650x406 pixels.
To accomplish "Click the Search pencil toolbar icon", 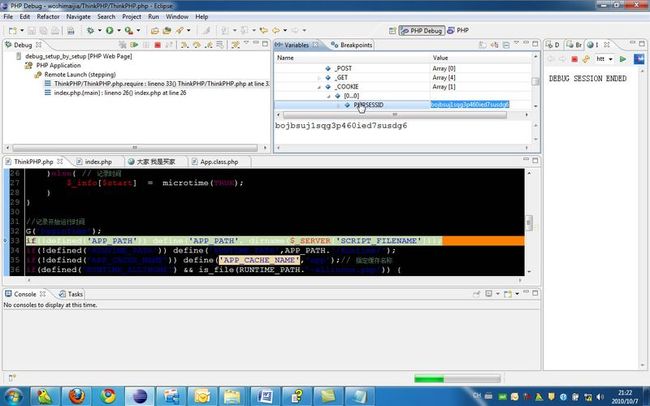I will pyautogui.click(x=180, y=30).
